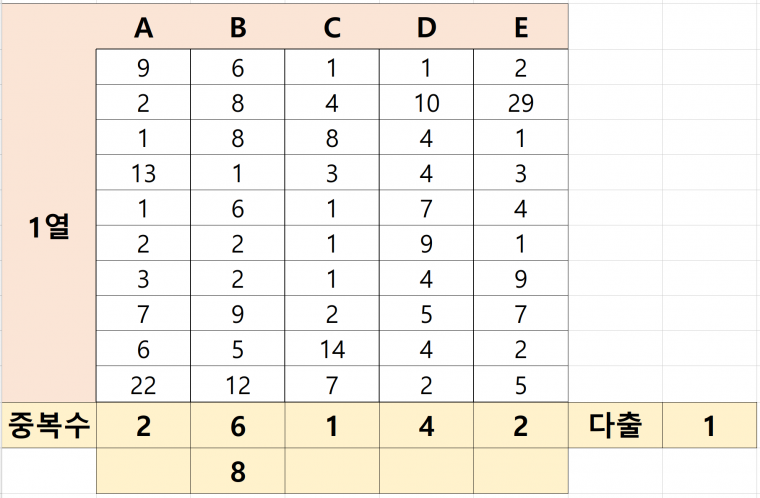Click the cell containing 14 in column C
This screenshot has height=498, width=760.
[x=332, y=349]
